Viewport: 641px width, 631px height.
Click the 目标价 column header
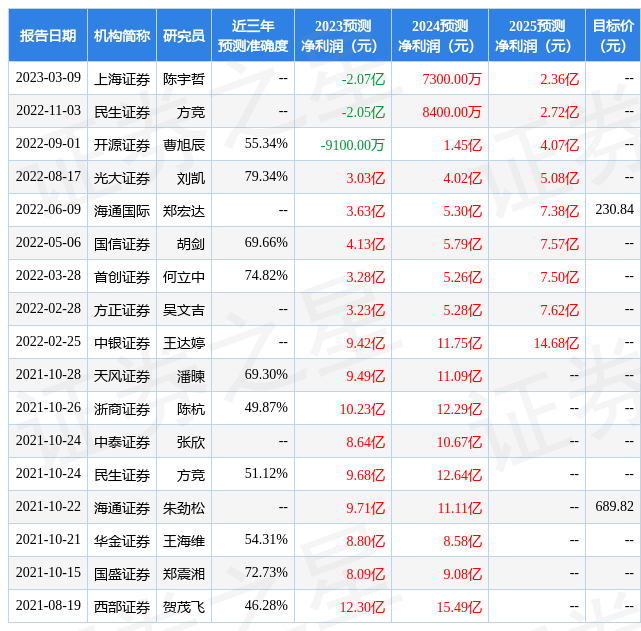tap(613, 36)
